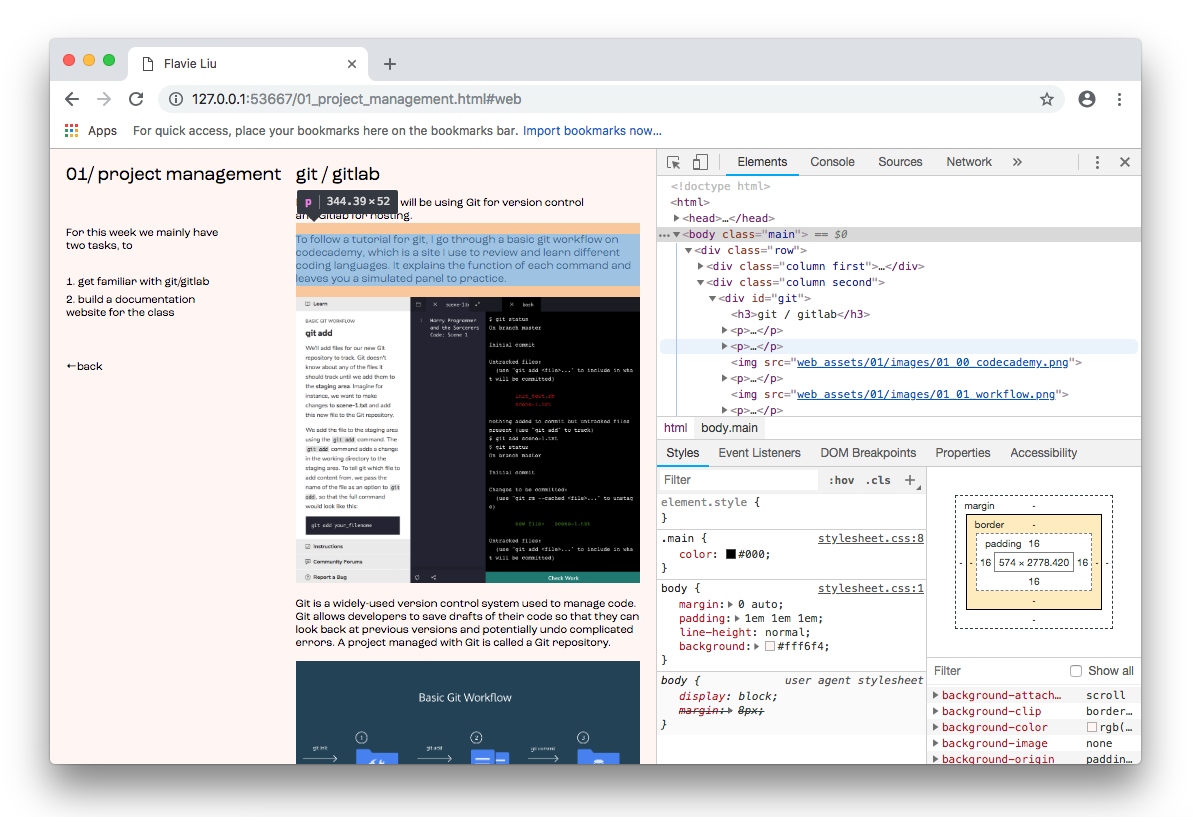The image size is (1193, 817).
Task: Close the DevTools panel
Action: pos(1125,162)
